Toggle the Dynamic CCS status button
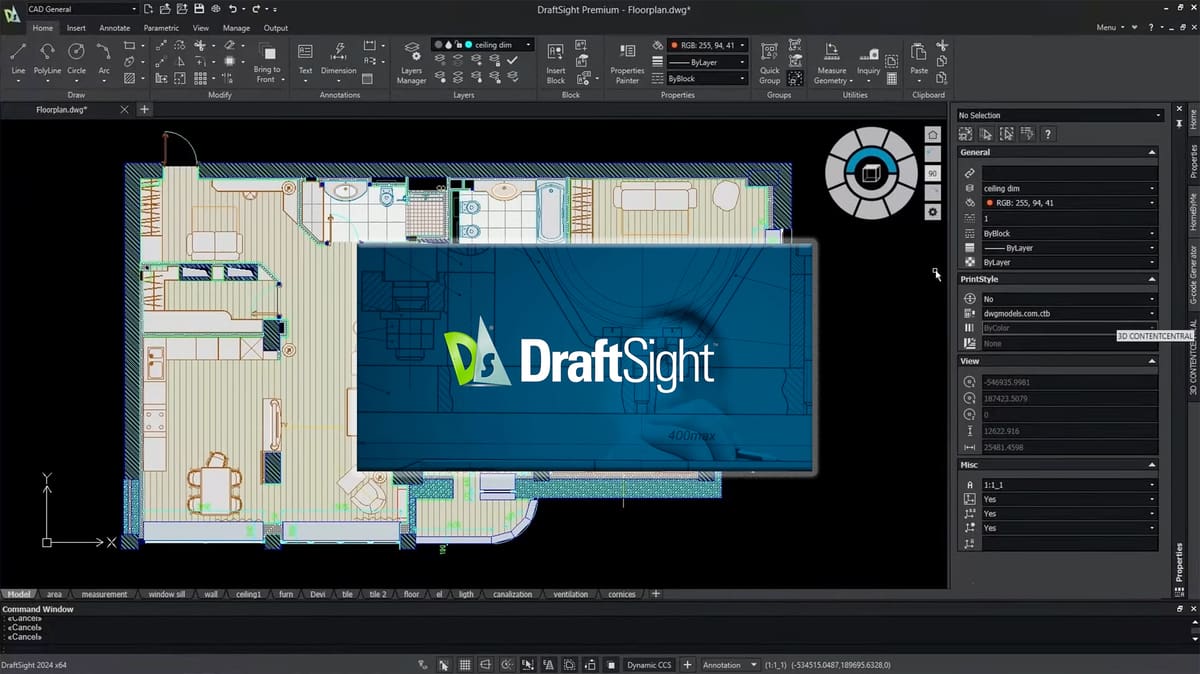The image size is (1200, 674). [649, 665]
